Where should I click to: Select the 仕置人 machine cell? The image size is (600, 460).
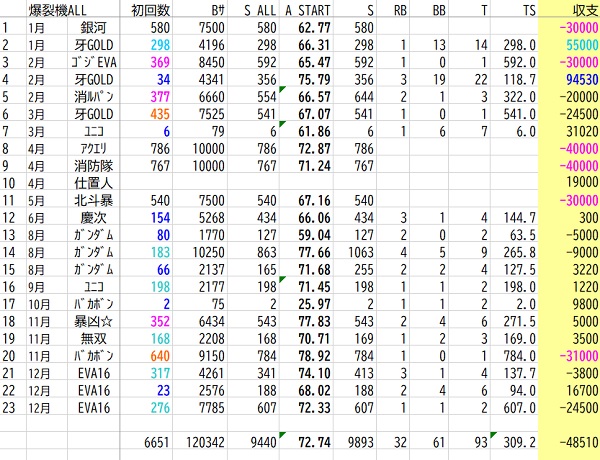click(x=93, y=183)
